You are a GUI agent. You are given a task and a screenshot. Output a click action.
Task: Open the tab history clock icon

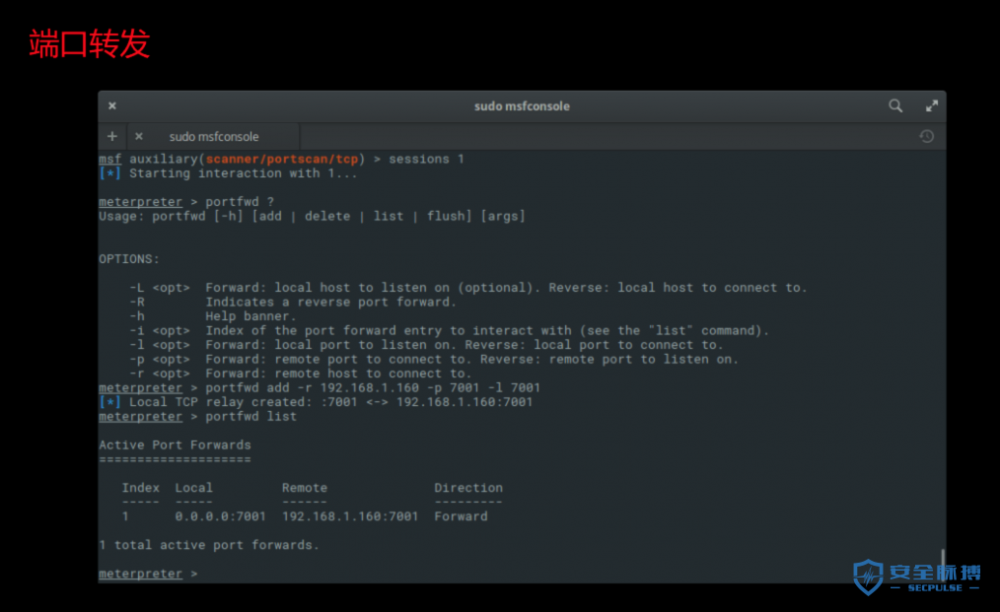point(927,136)
